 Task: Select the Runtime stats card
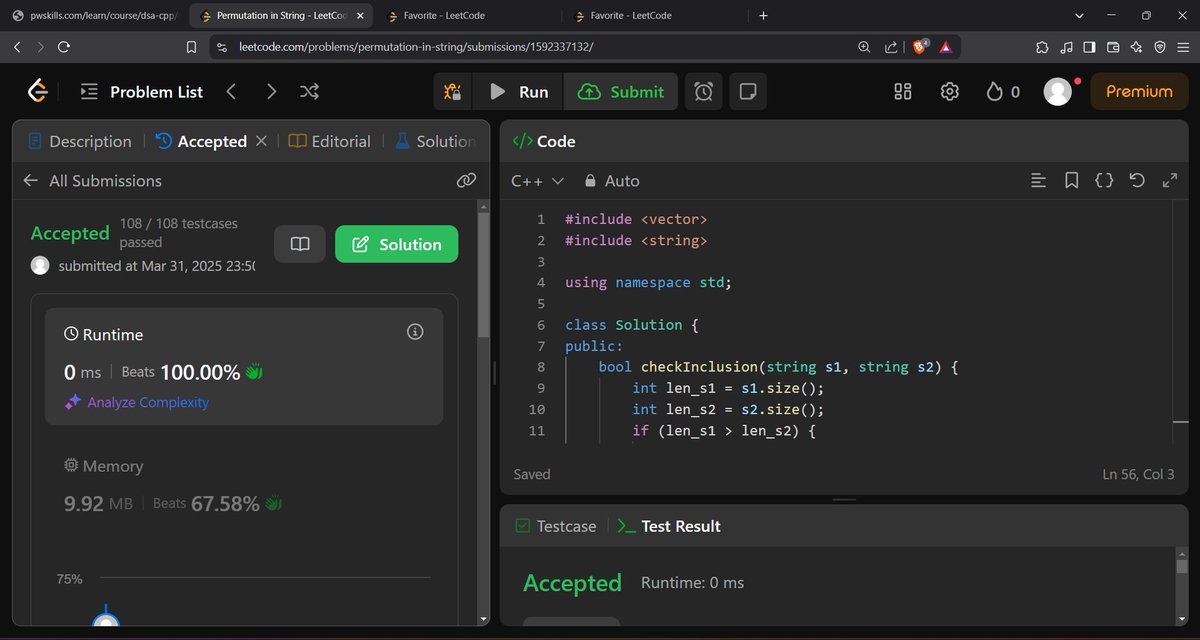[244, 366]
